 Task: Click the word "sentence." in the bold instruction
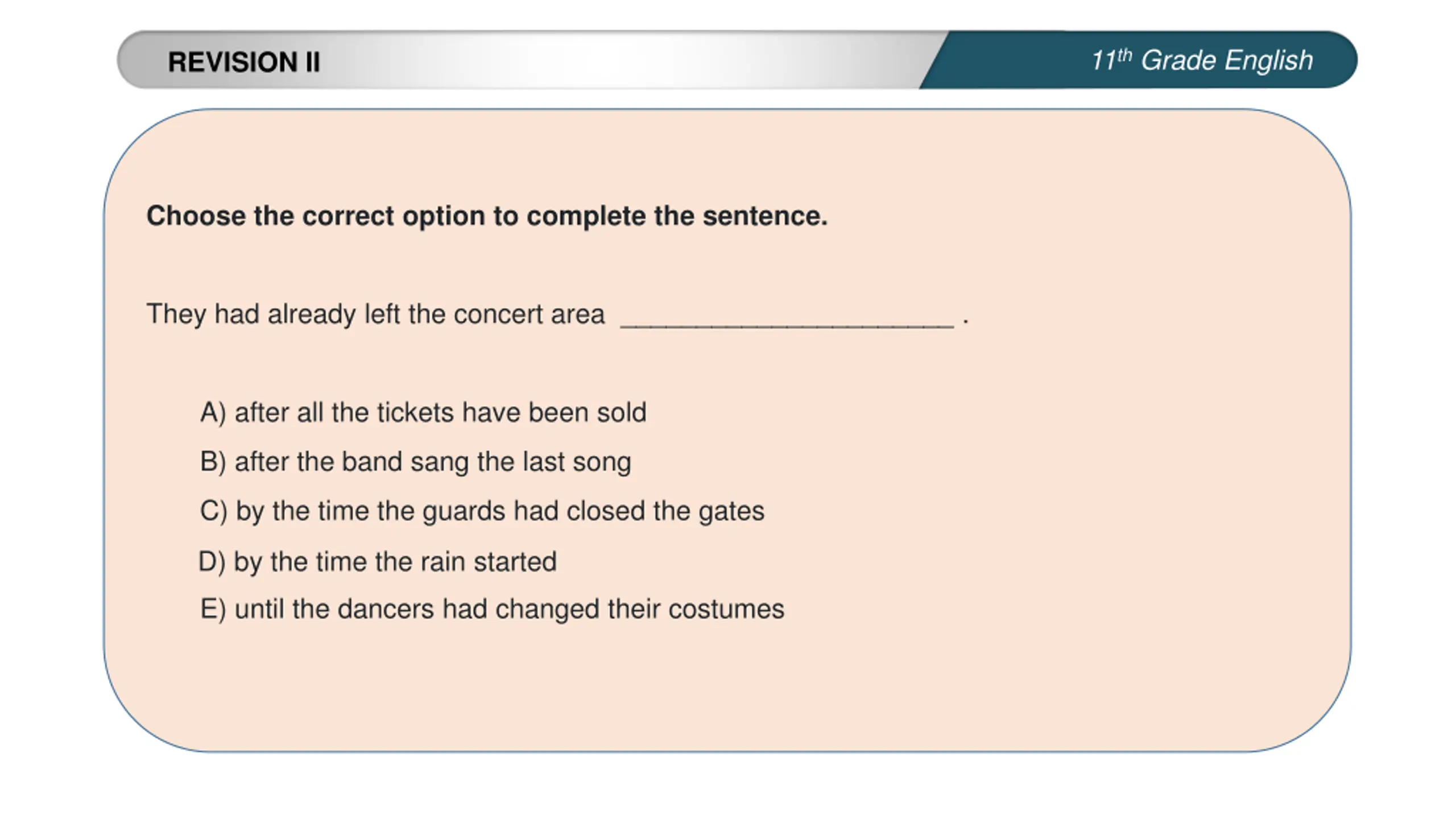765,216
